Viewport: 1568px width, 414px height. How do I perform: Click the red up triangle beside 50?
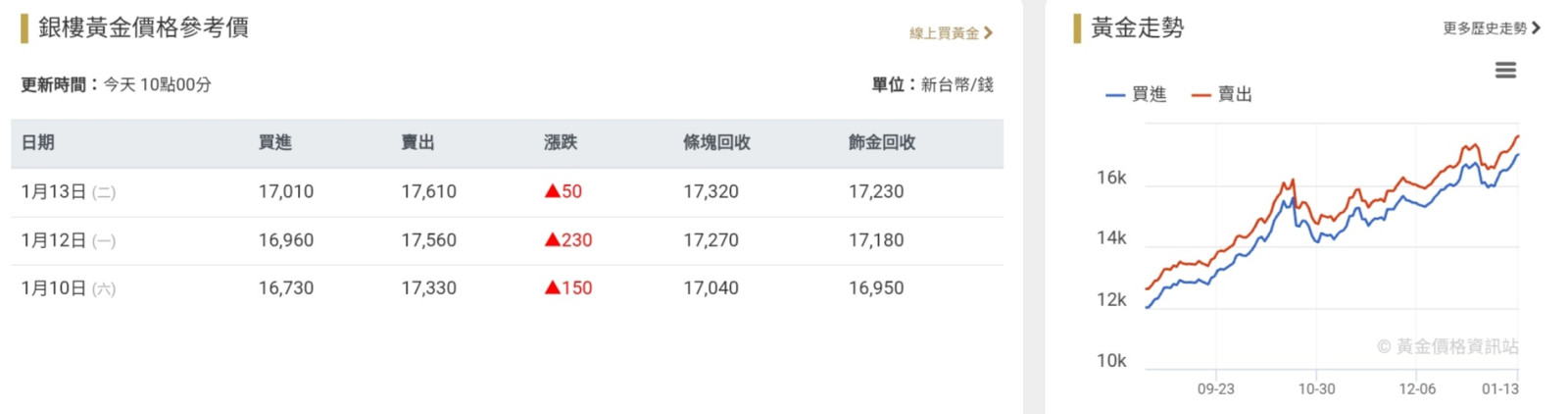(x=553, y=191)
